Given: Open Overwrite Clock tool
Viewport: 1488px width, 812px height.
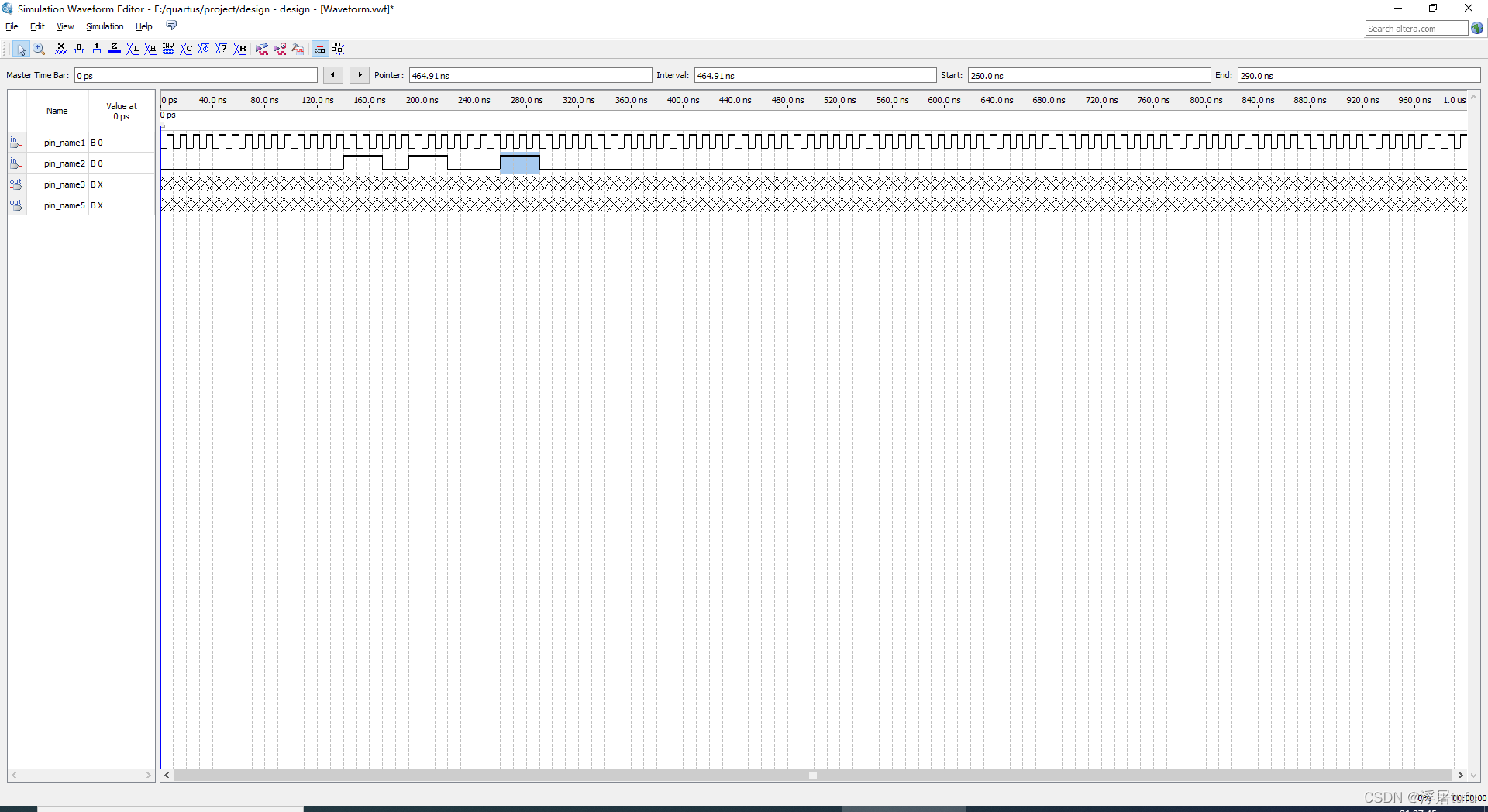Looking at the screenshot, I should pyautogui.click(x=204, y=49).
